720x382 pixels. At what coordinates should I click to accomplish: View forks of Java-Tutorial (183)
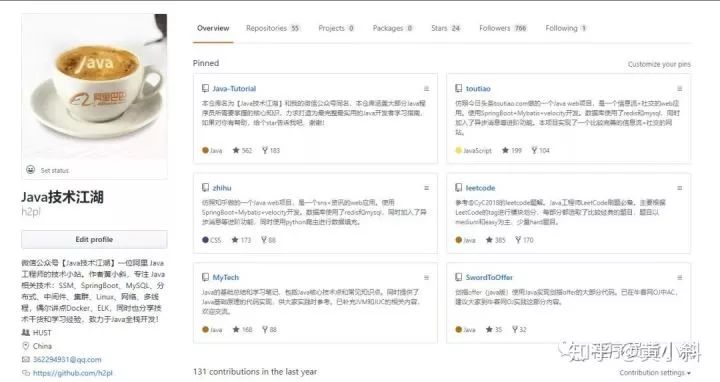271,150
